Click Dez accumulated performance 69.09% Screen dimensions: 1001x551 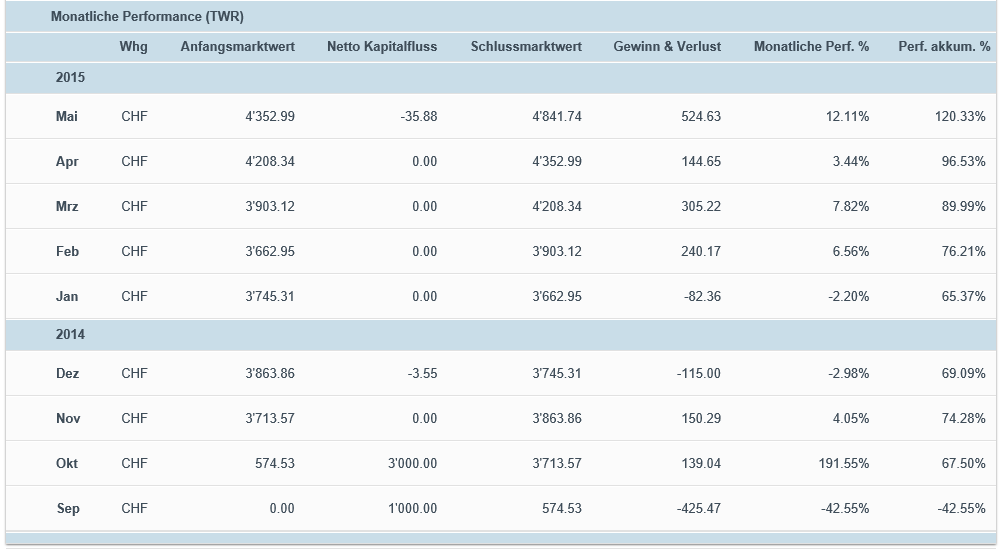click(963, 374)
